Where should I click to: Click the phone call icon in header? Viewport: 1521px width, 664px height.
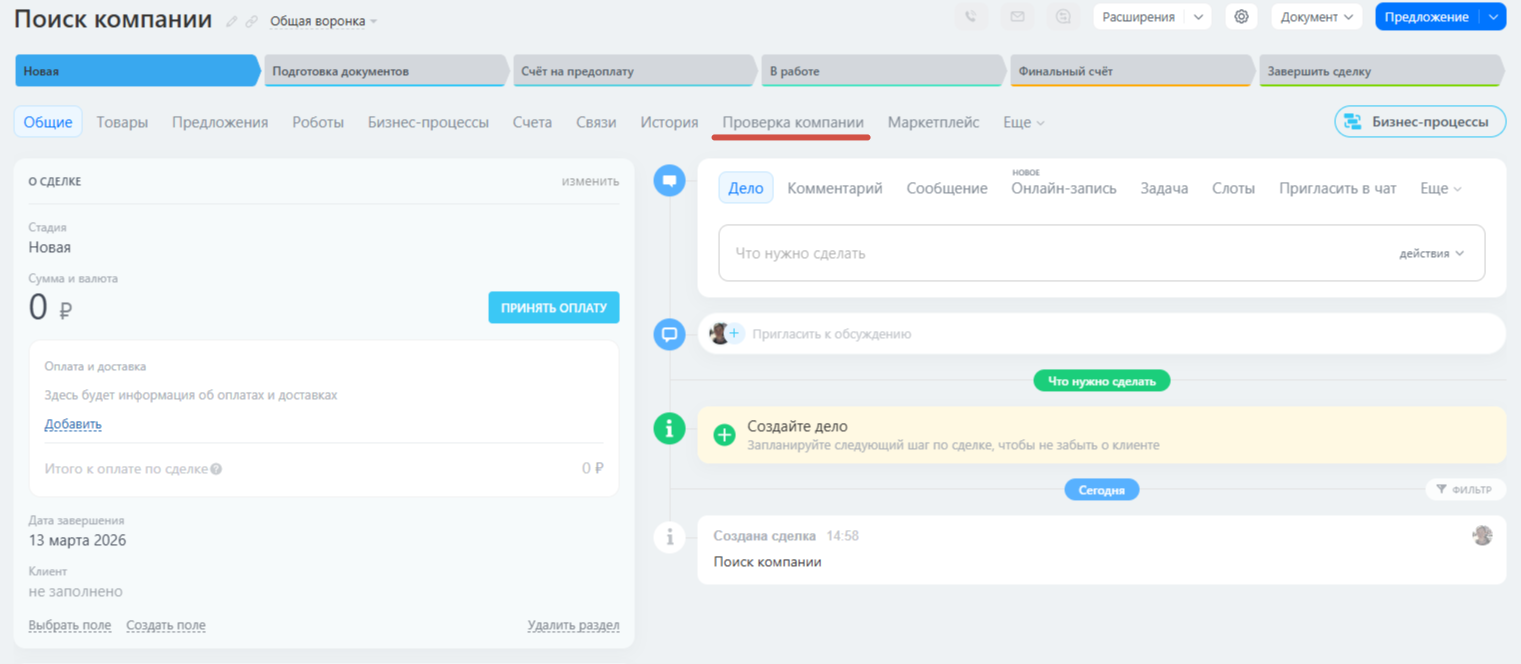point(970,17)
